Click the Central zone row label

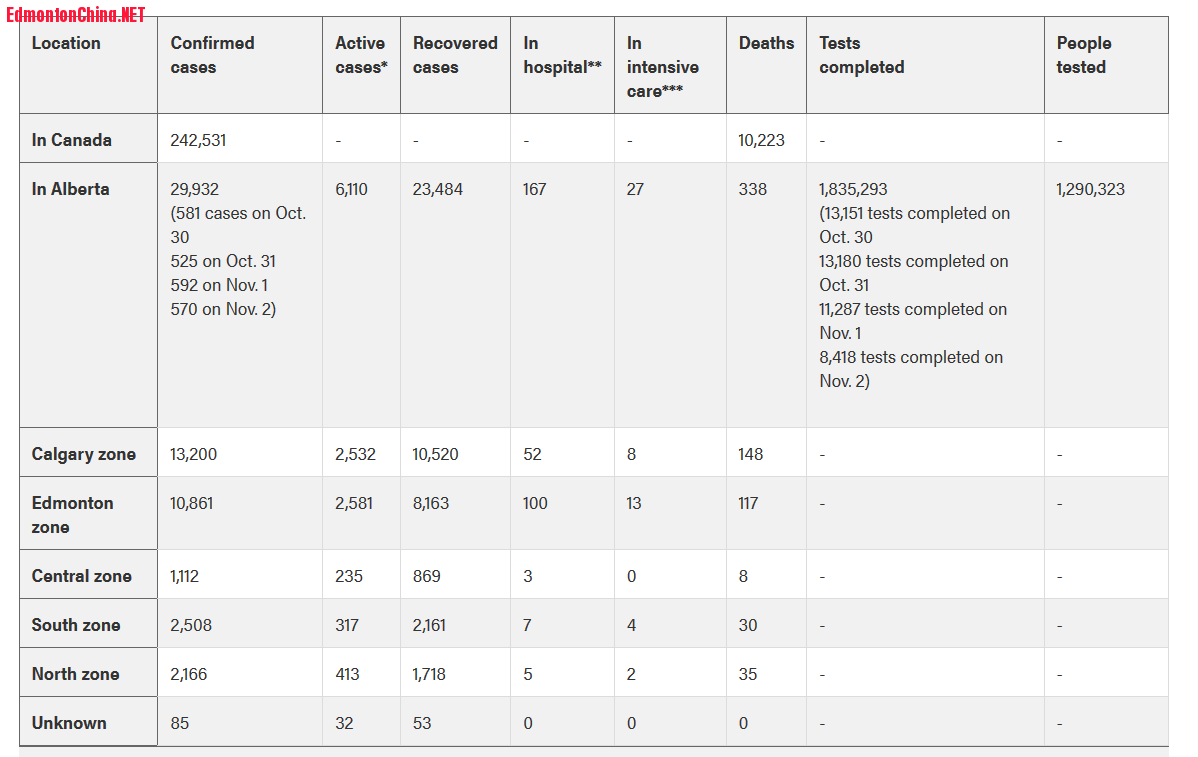pyautogui.click(x=82, y=577)
